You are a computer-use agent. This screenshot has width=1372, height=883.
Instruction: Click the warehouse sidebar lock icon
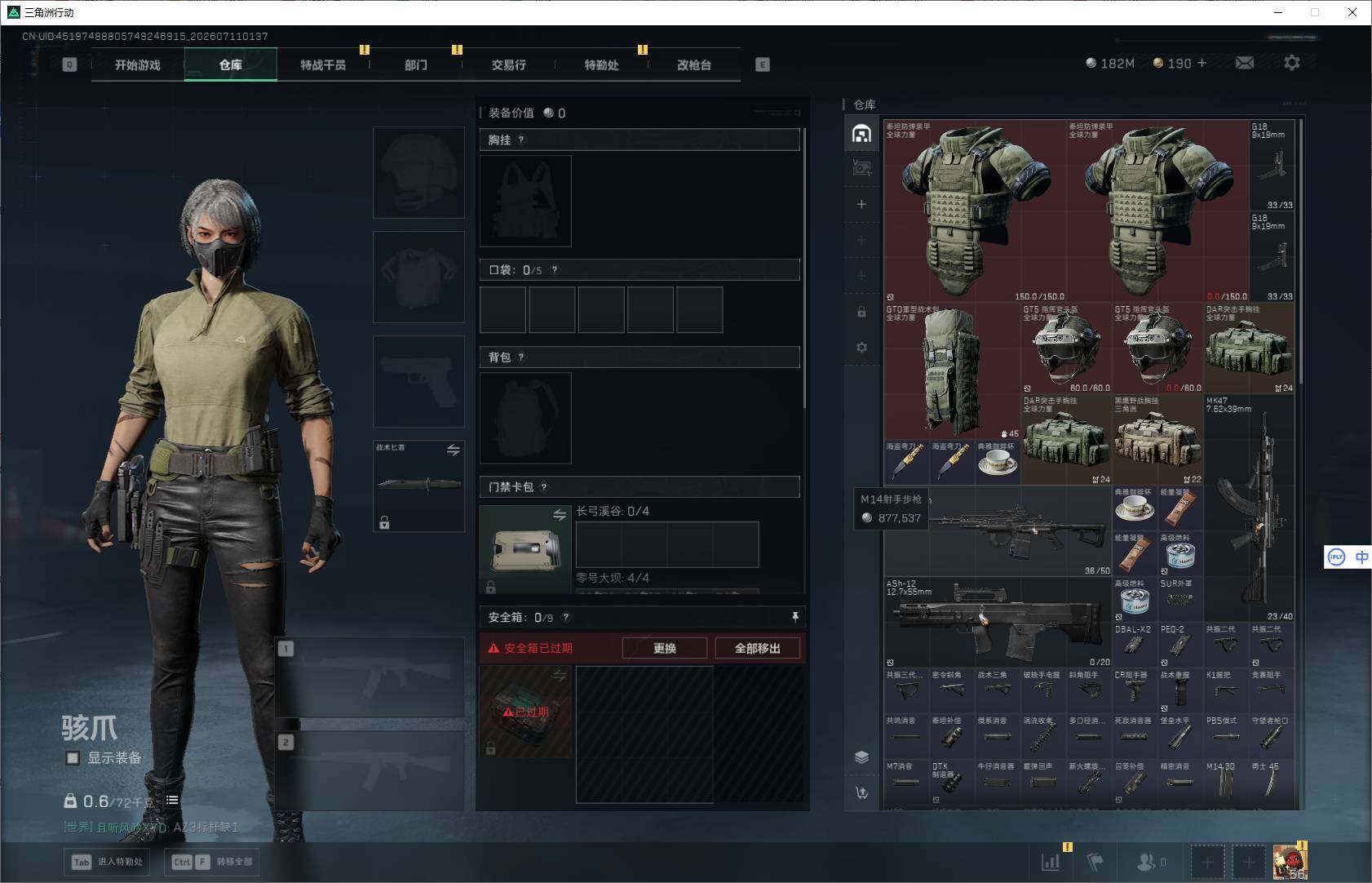click(x=861, y=312)
